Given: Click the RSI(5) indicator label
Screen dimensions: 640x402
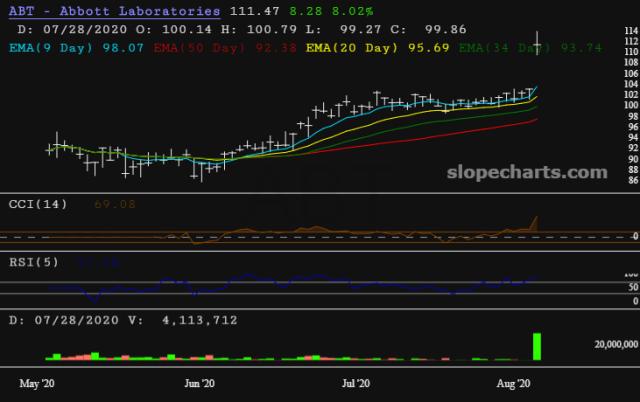Looking at the screenshot, I should (x=34, y=262).
